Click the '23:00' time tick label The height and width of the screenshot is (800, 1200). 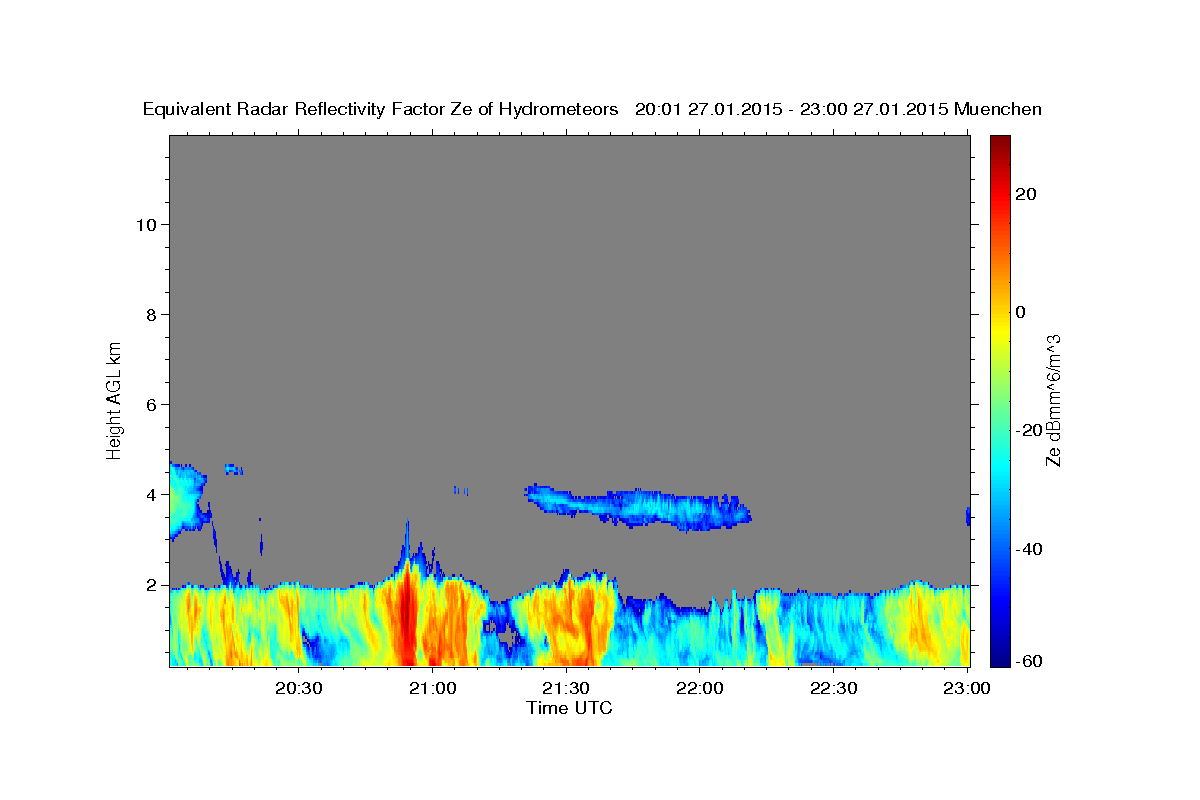pyautogui.click(x=968, y=688)
